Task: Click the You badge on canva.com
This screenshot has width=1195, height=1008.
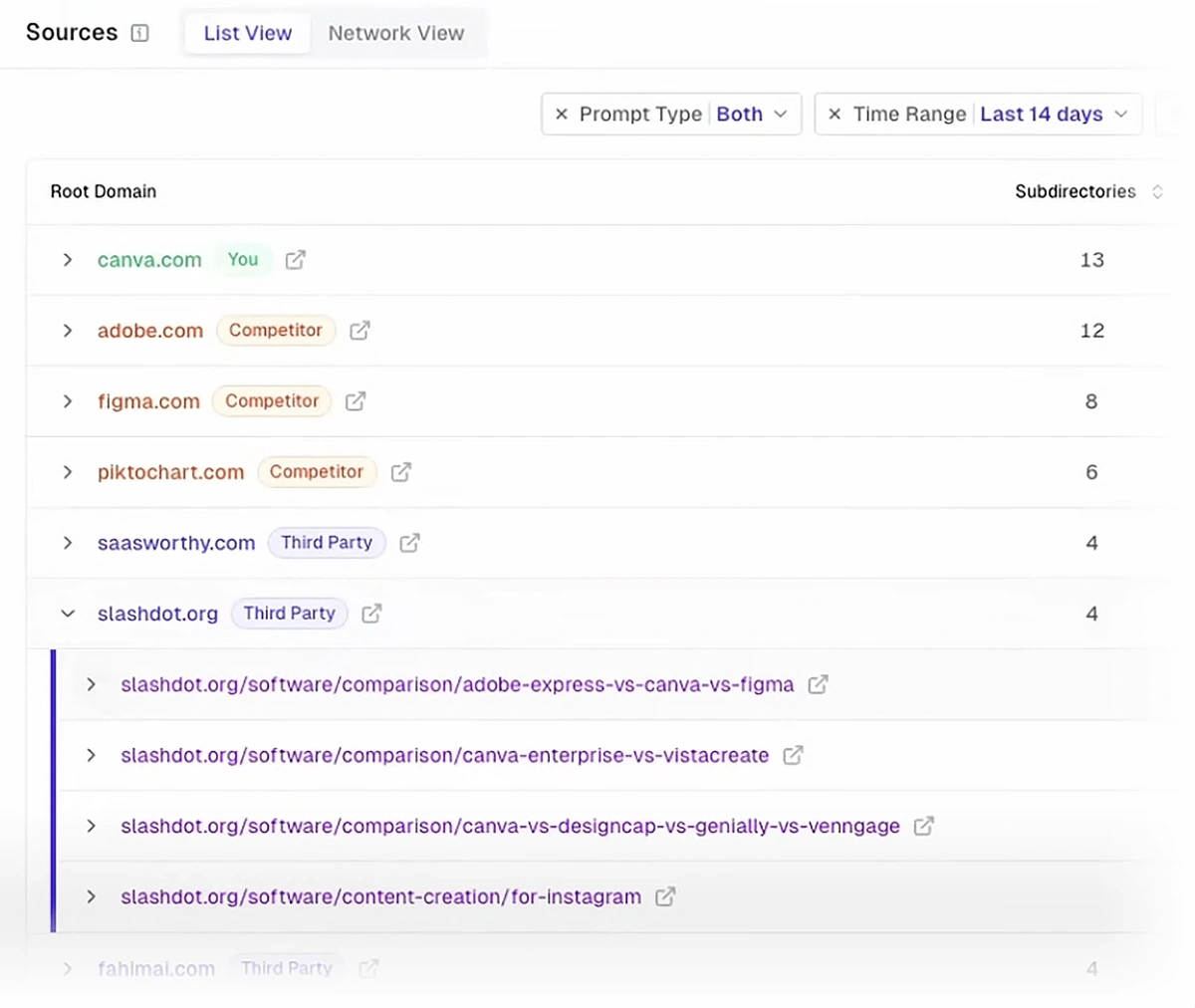Action: point(243,260)
